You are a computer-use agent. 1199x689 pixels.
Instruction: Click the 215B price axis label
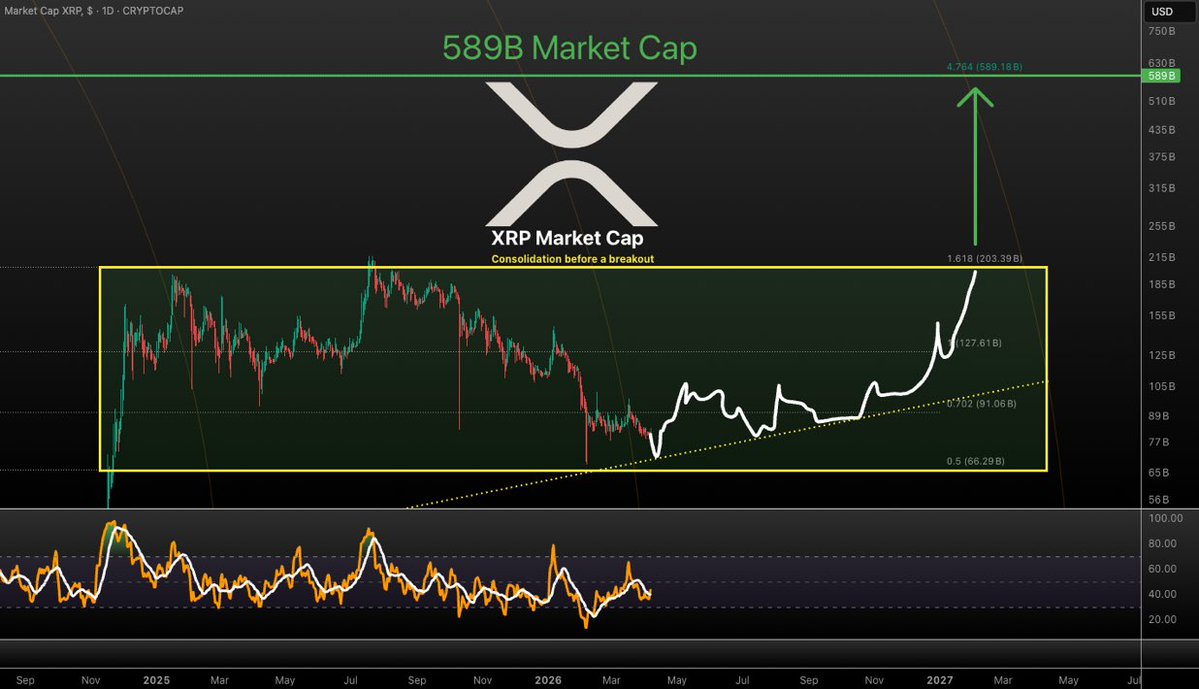(x=1162, y=258)
